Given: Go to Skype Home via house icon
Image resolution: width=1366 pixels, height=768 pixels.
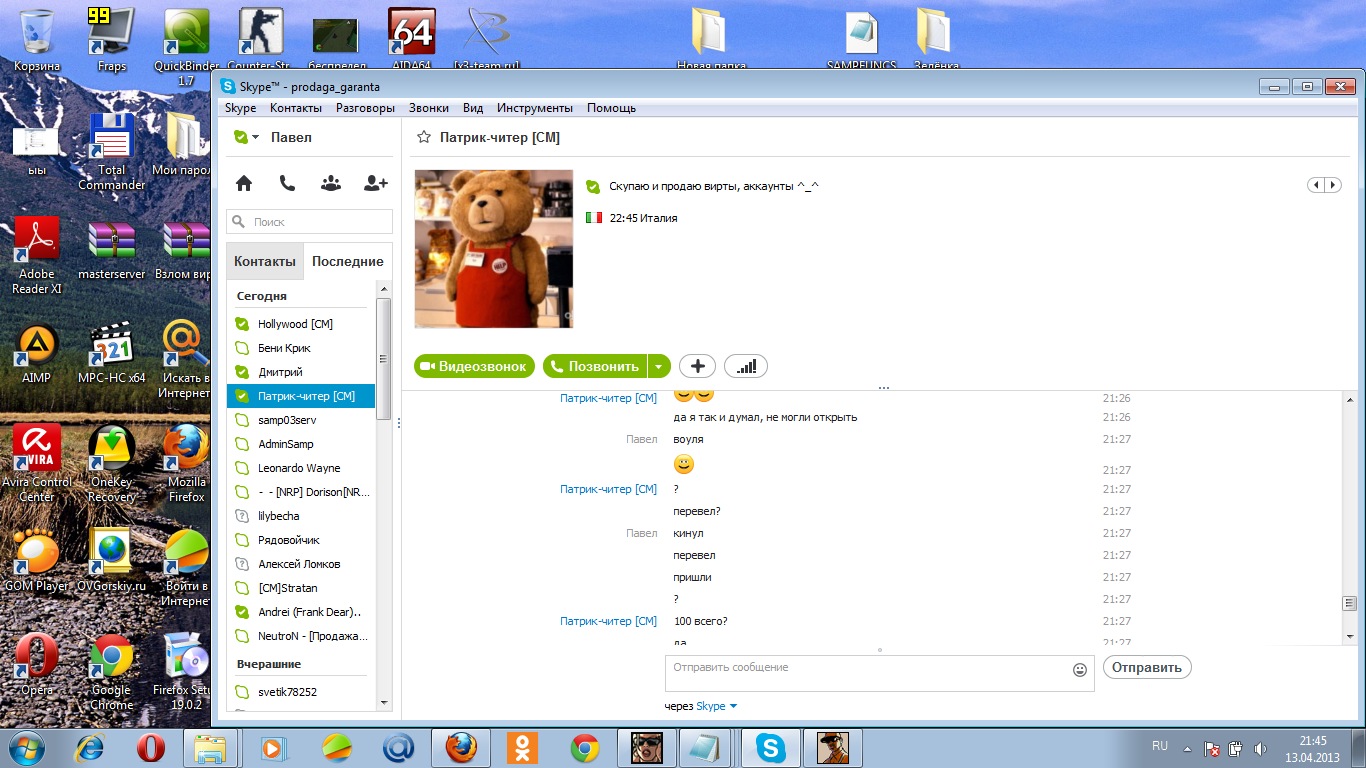Looking at the screenshot, I should 243,183.
